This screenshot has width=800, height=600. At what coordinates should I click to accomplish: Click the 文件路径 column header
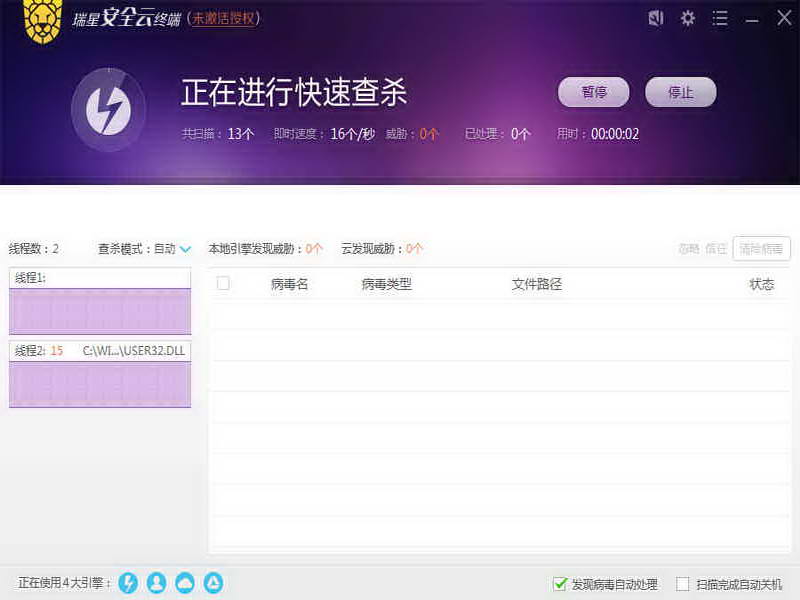point(537,284)
